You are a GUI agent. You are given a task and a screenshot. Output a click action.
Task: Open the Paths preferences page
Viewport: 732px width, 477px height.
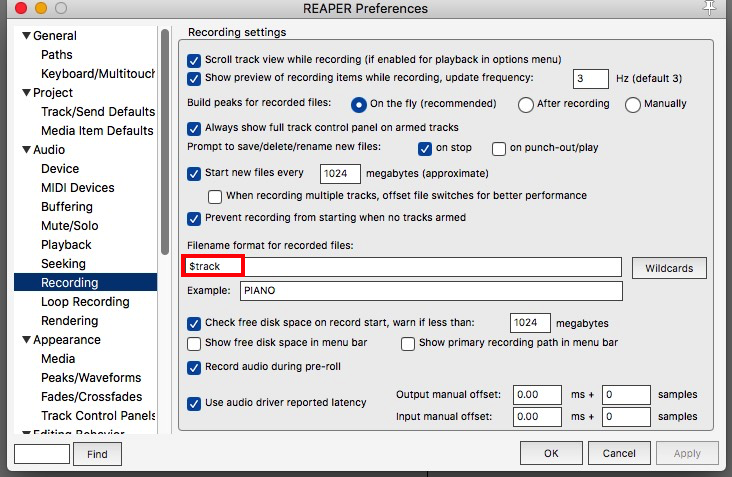pyautogui.click(x=56, y=55)
